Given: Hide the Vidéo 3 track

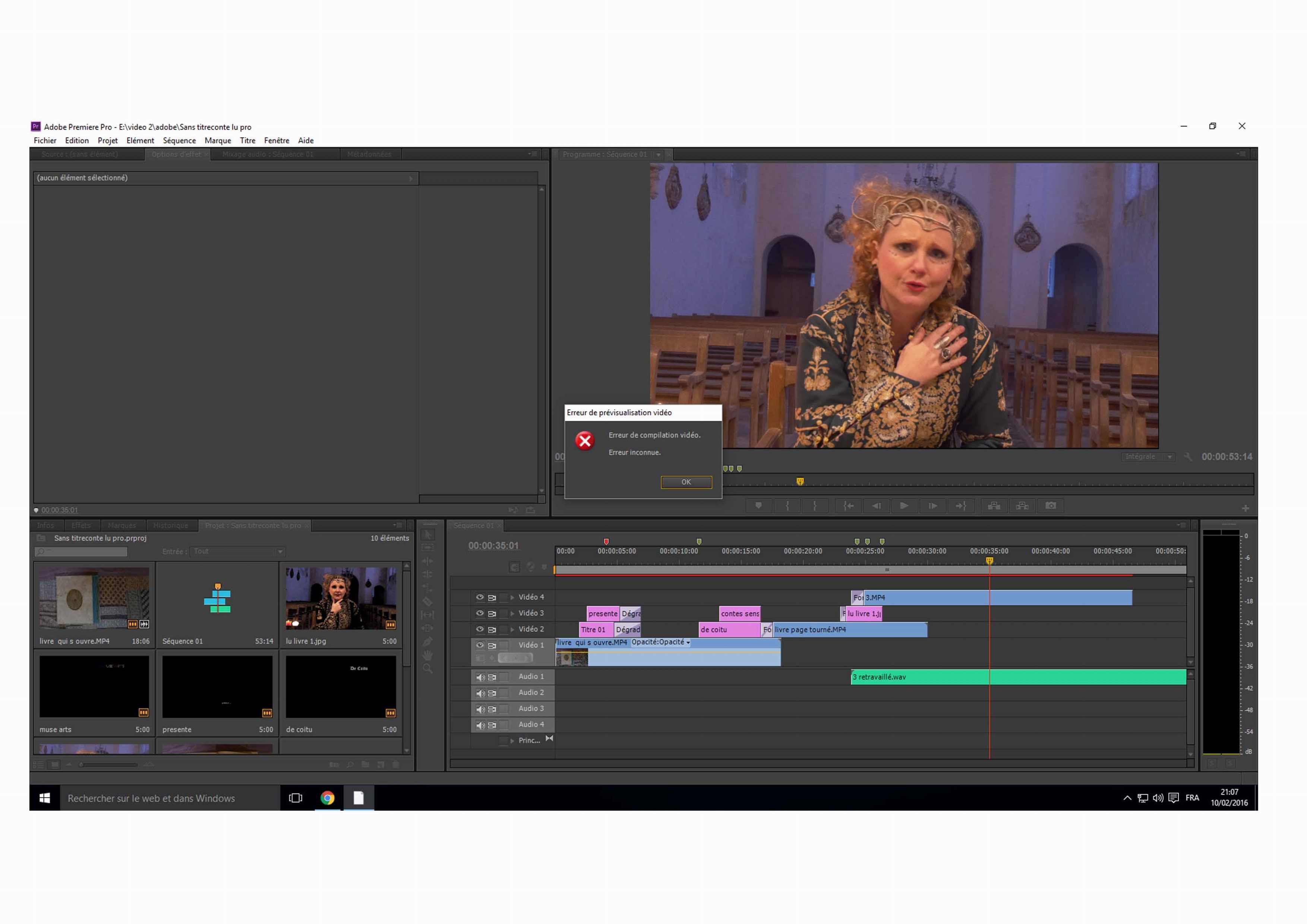Looking at the screenshot, I should tap(480, 613).
